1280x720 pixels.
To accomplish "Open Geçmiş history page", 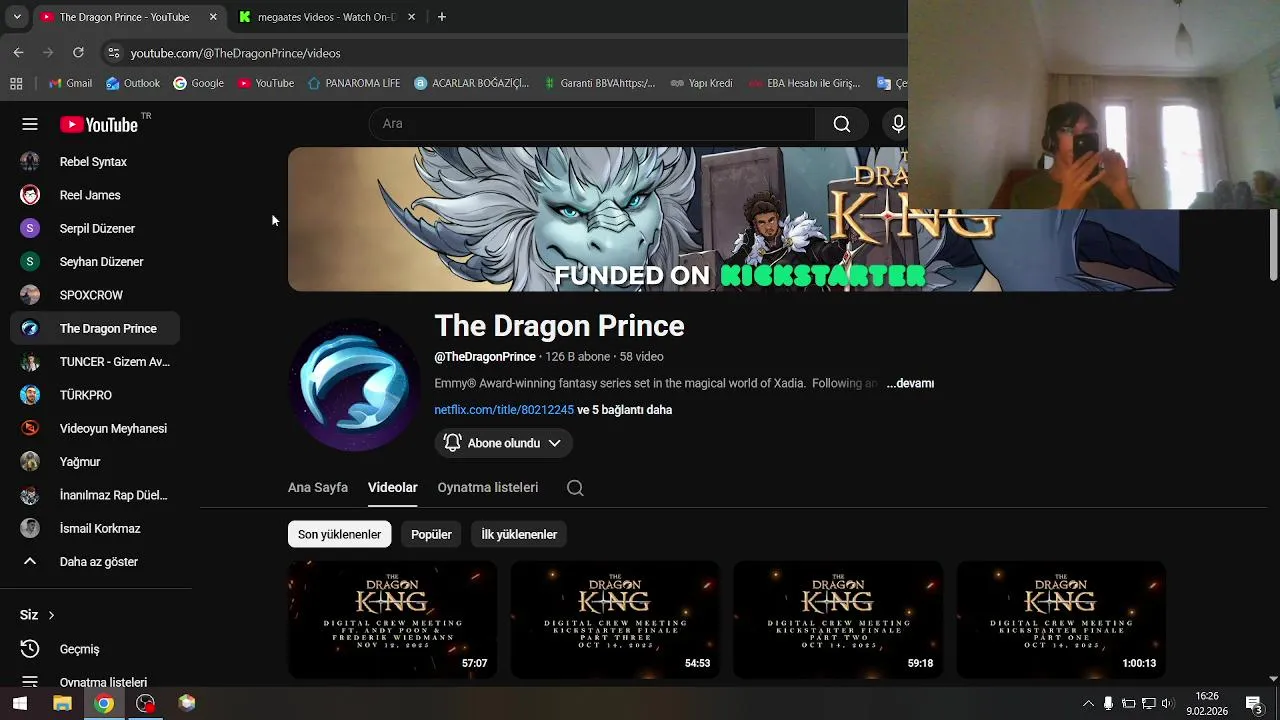I will [95, 649].
